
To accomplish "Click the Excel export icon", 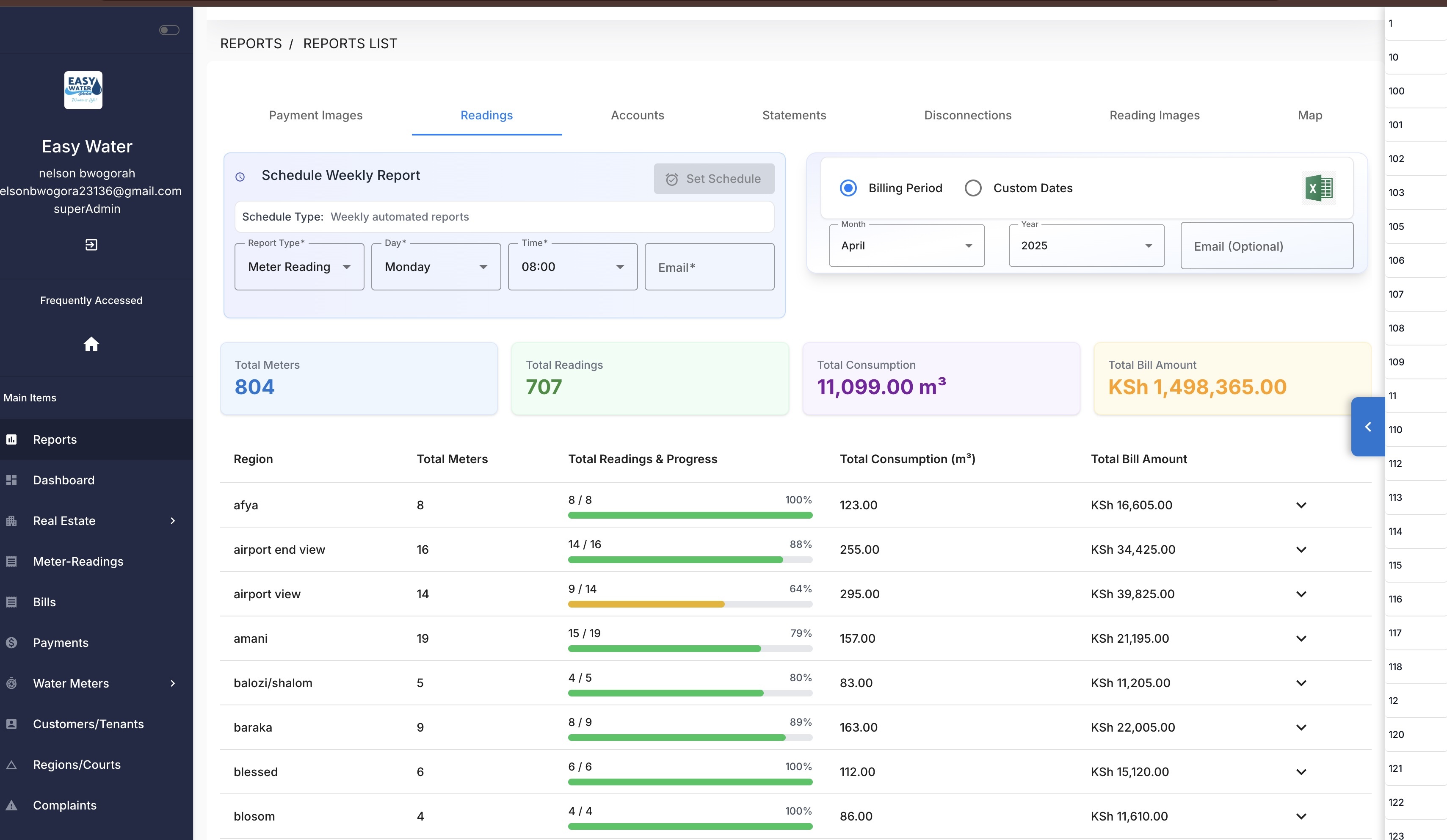I will (x=1318, y=188).
